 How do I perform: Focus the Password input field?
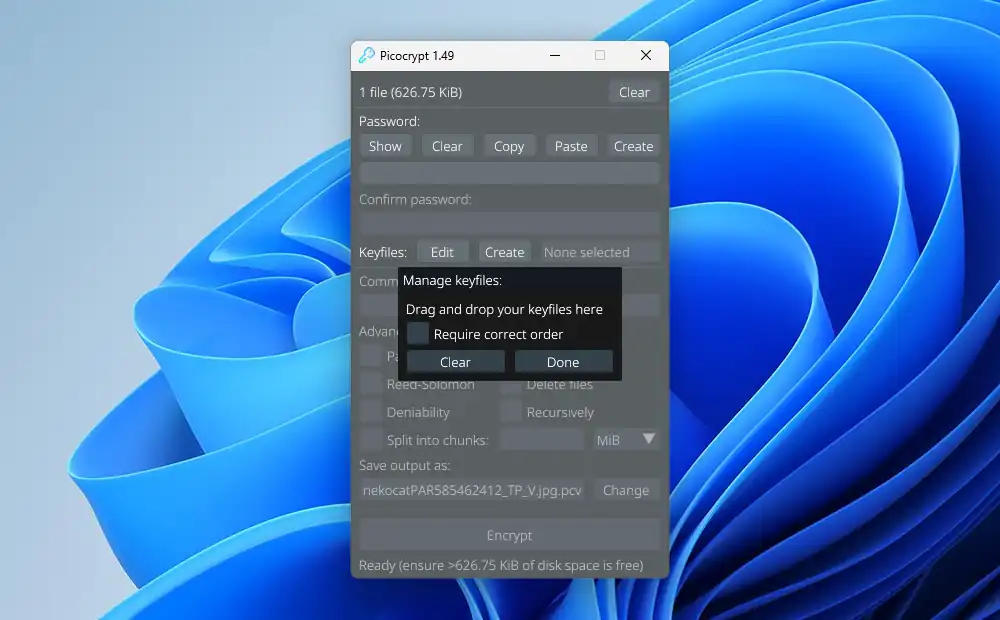(509, 173)
